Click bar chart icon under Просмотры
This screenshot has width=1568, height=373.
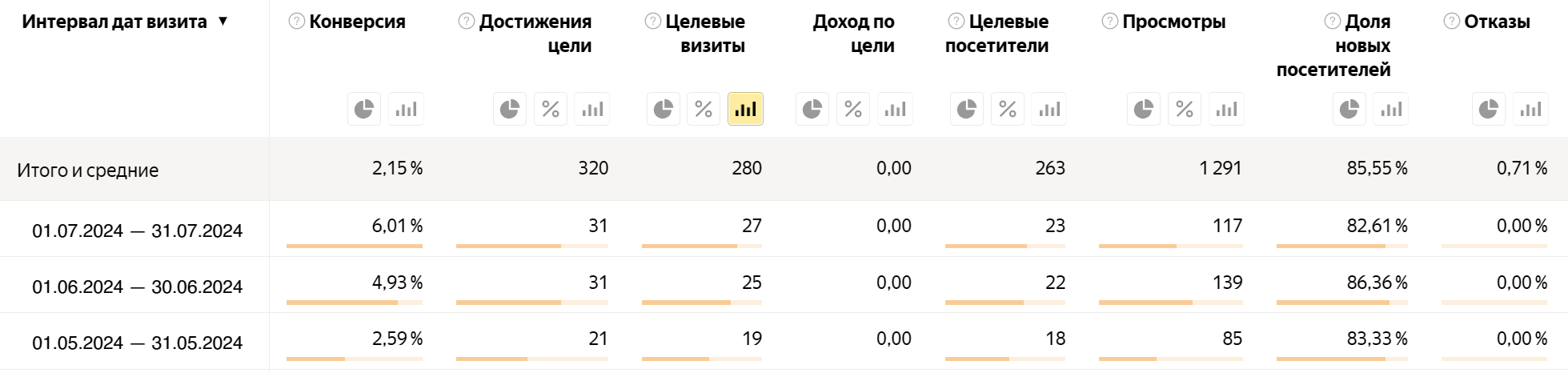[1226, 110]
